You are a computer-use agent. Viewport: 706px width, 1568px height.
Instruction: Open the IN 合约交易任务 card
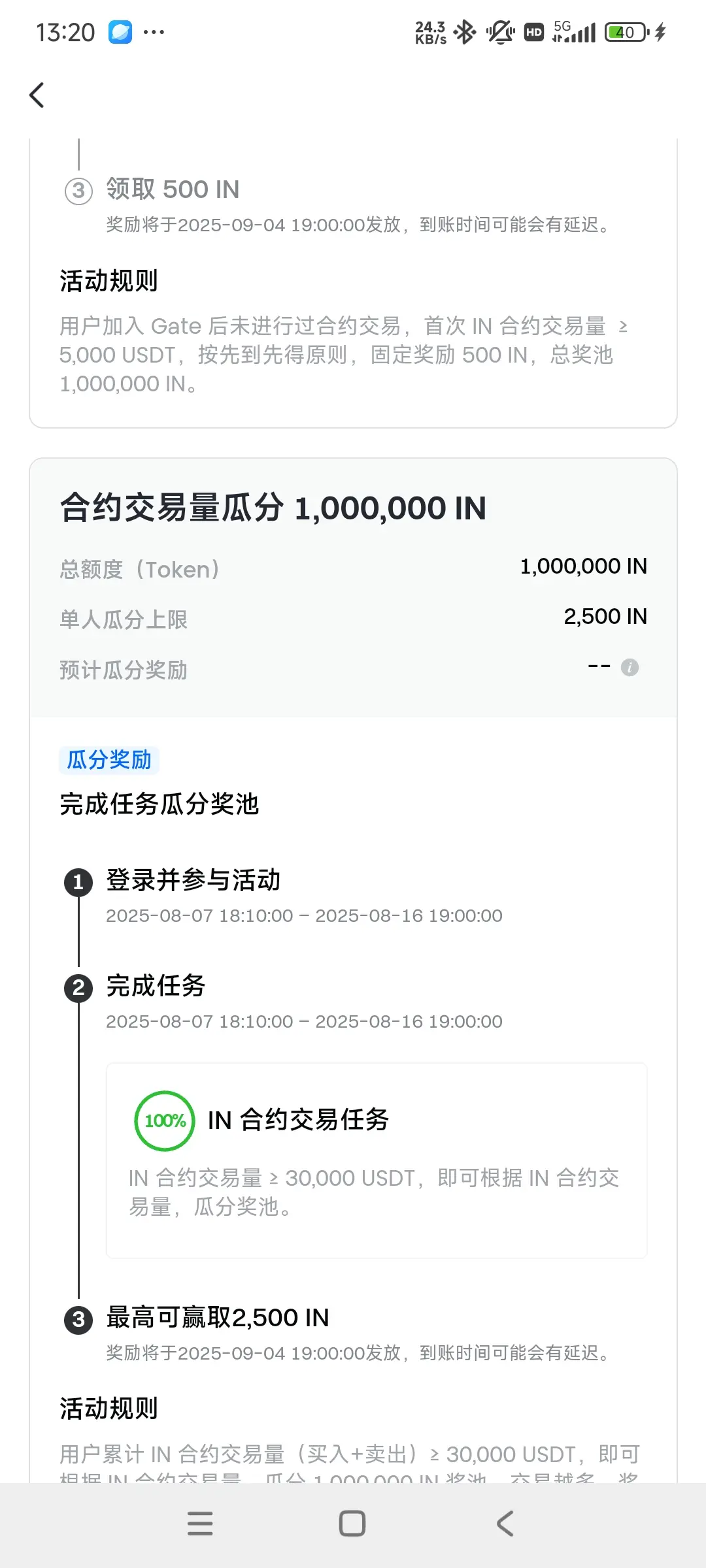(377, 1160)
